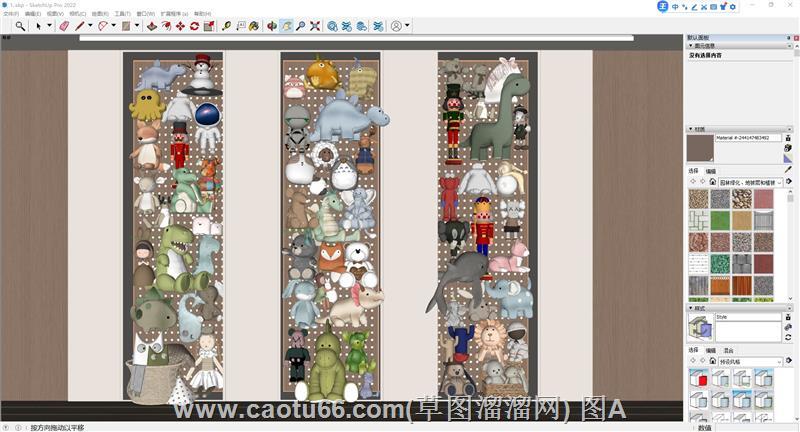This screenshot has width=800, height=432.
Task: Open the user account dropdown arrow
Action: point(407,26)
